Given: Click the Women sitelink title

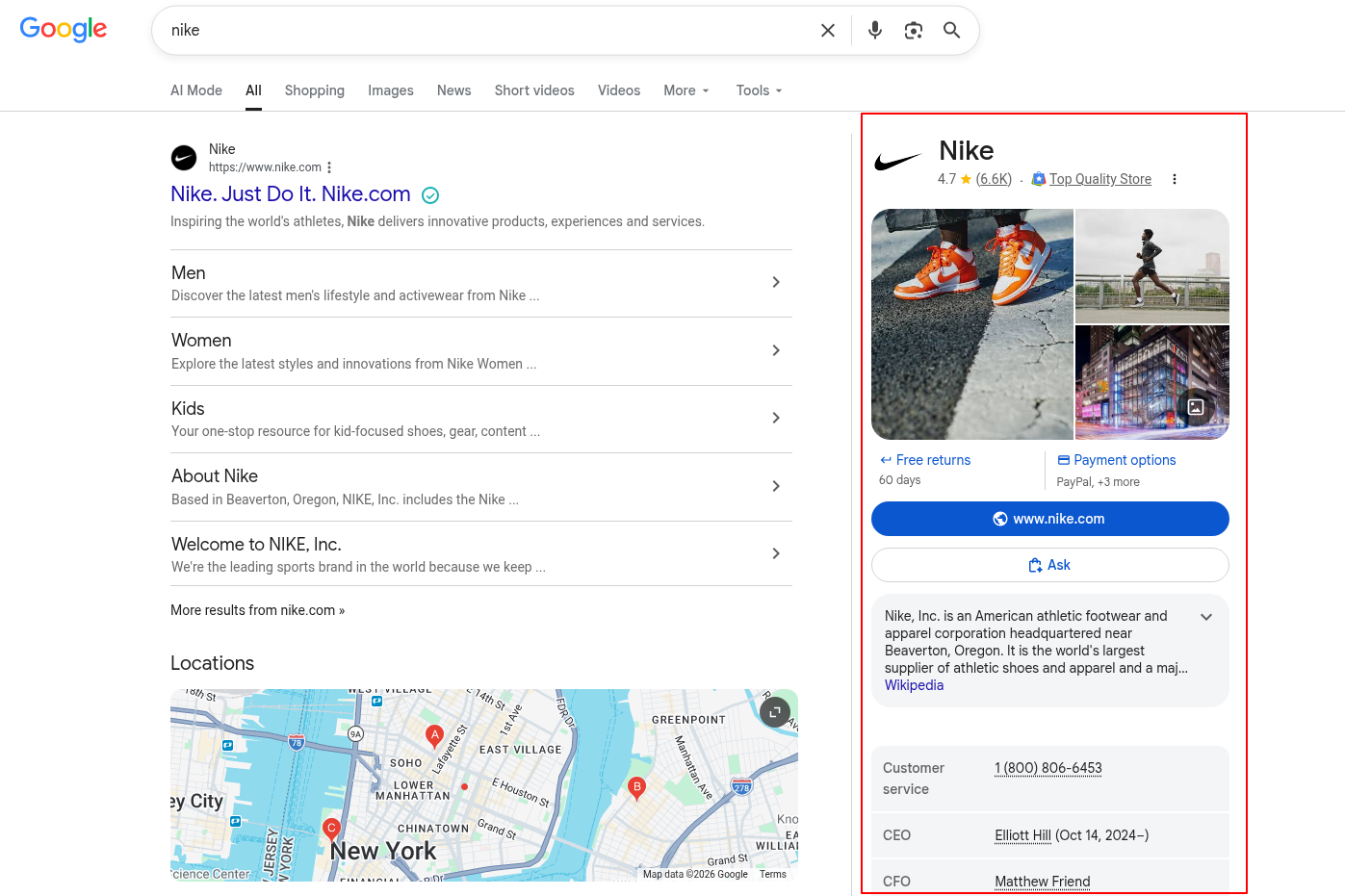Looking at the screenshot, I should click(201, 341).
